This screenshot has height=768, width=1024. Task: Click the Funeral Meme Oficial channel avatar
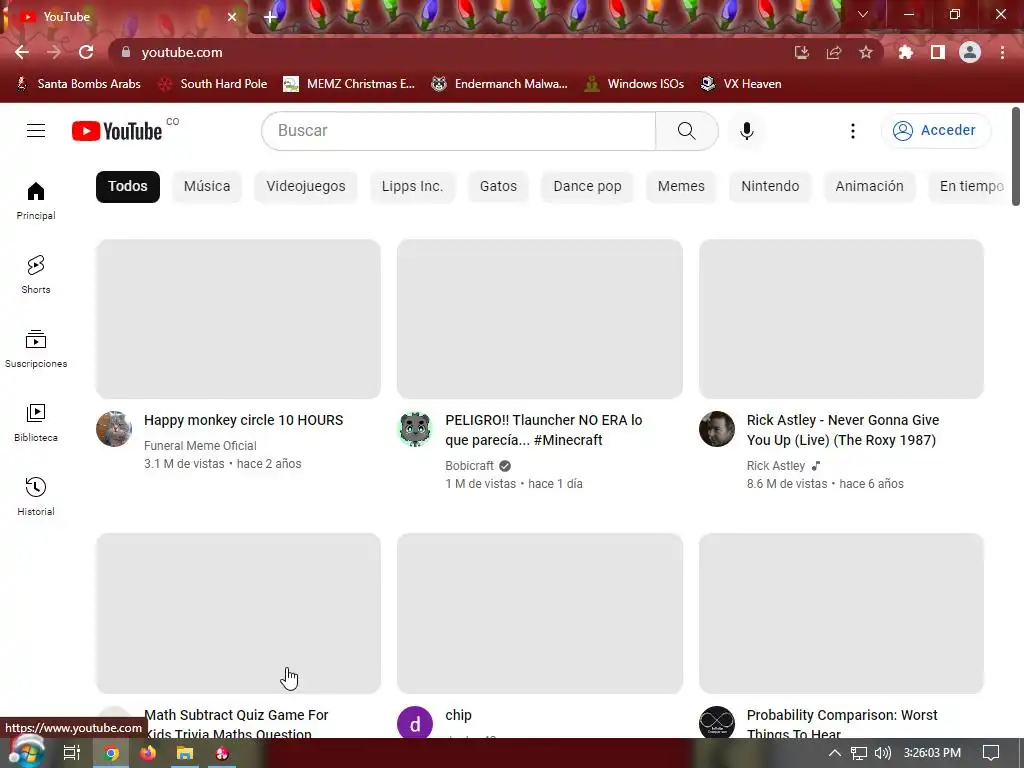coord(114,429)
